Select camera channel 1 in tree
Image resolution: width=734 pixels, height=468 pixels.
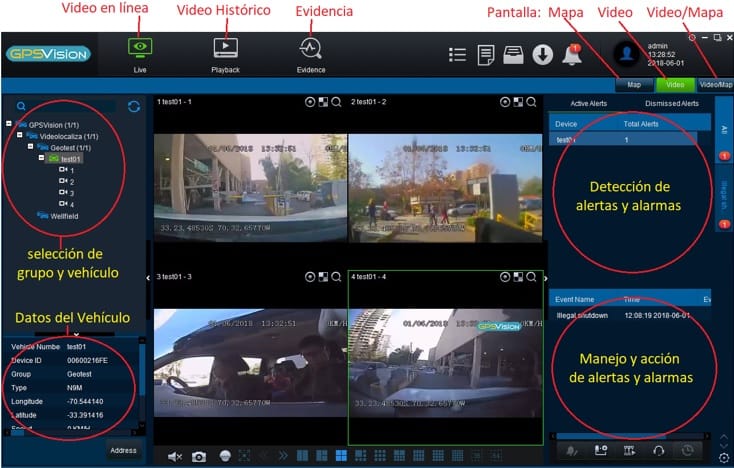pos(67,170)
